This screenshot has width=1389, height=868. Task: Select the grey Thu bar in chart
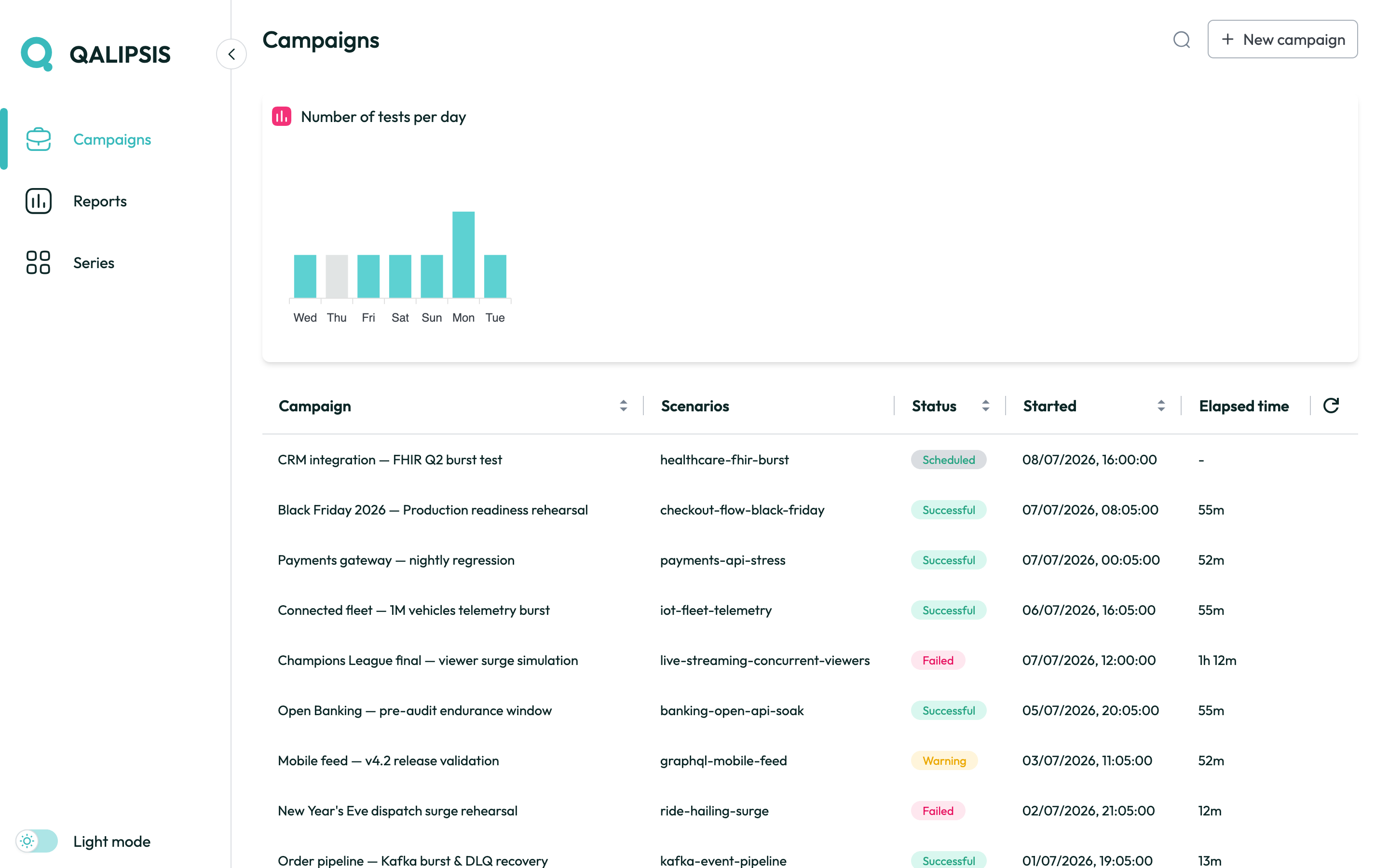336,276
